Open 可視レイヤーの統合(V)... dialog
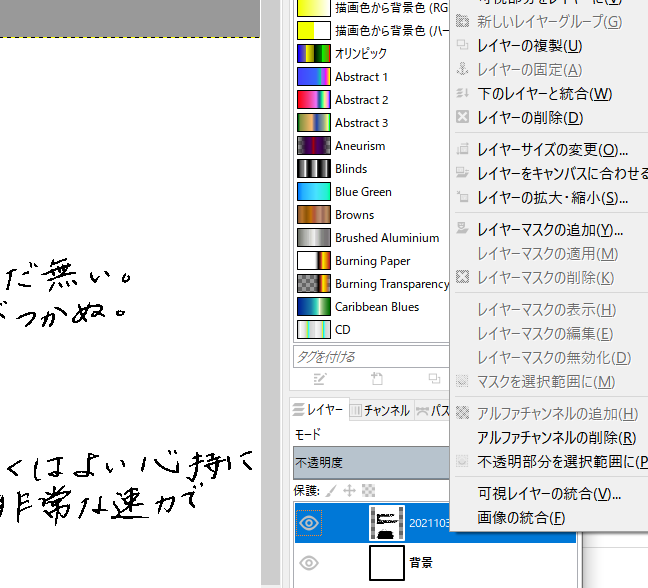Screen dimensions: 648x588 [549, 494]
